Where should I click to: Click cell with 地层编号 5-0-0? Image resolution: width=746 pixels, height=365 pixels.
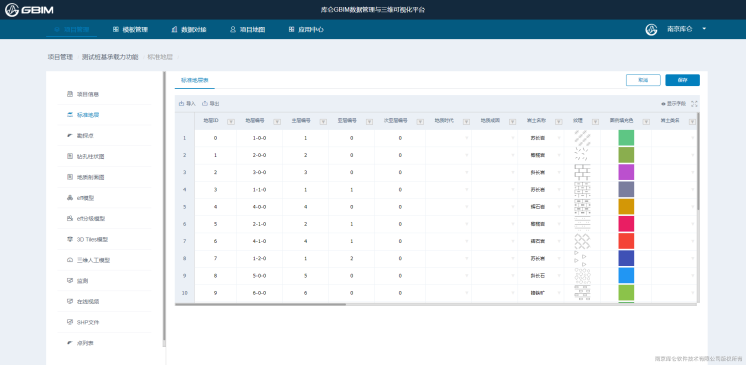[259, 276]
